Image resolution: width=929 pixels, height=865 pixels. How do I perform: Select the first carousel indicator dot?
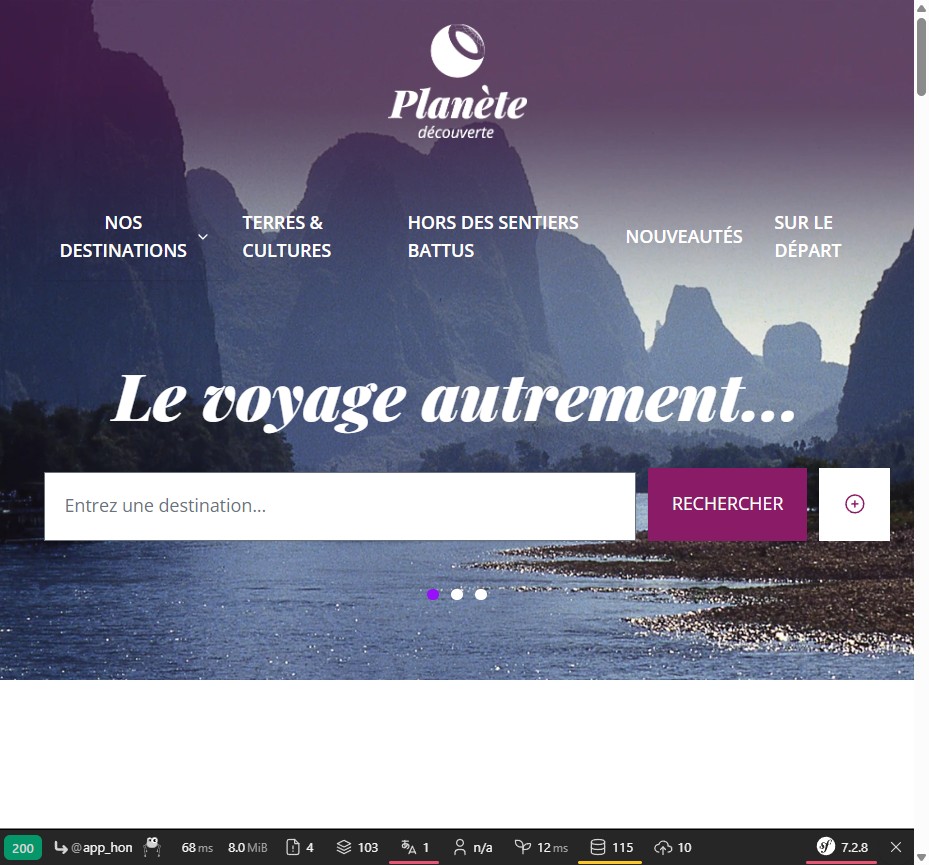(x=433, y=594)
